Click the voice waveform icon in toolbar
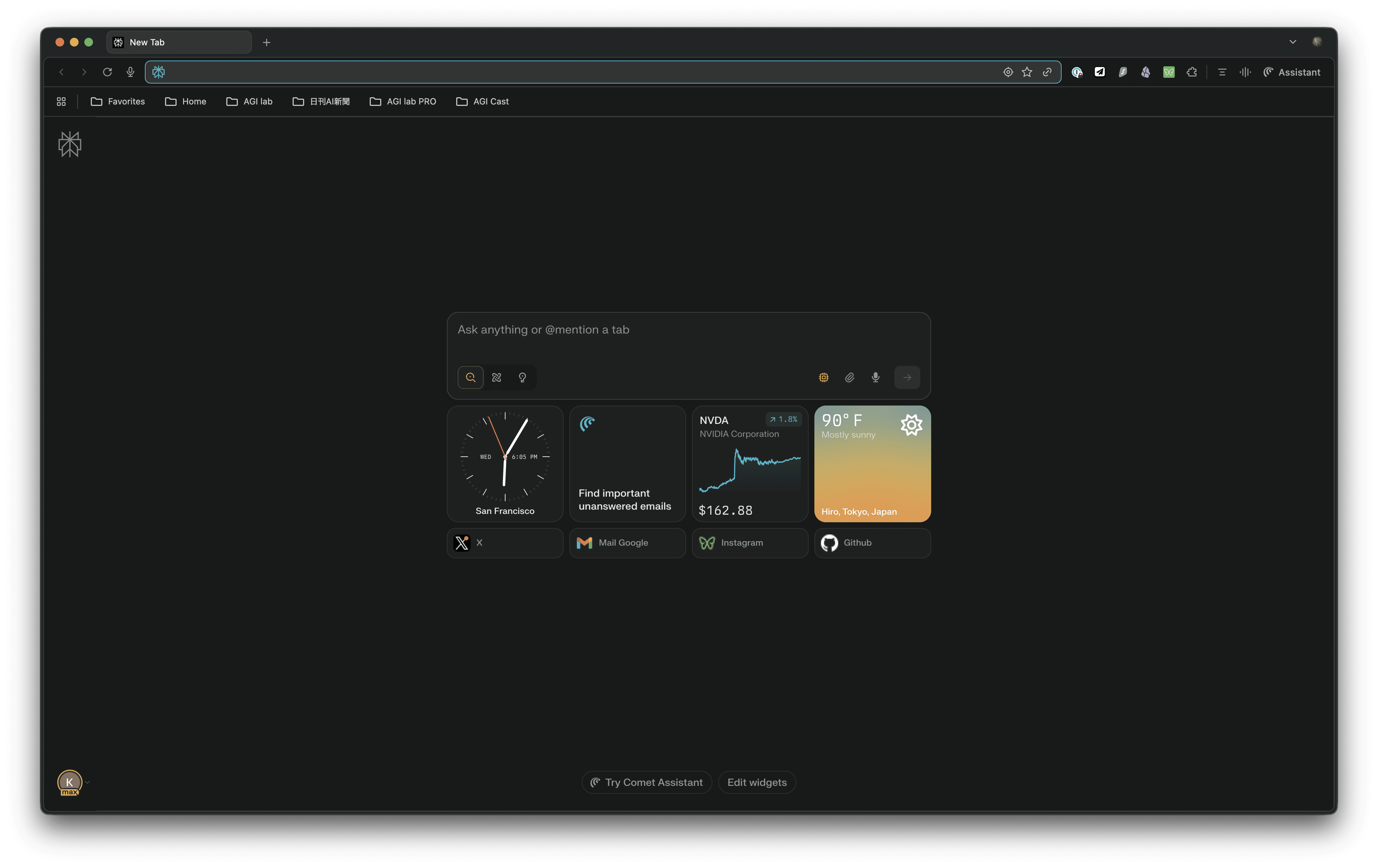This screenshot has width=1378, height=868. 1245,72
